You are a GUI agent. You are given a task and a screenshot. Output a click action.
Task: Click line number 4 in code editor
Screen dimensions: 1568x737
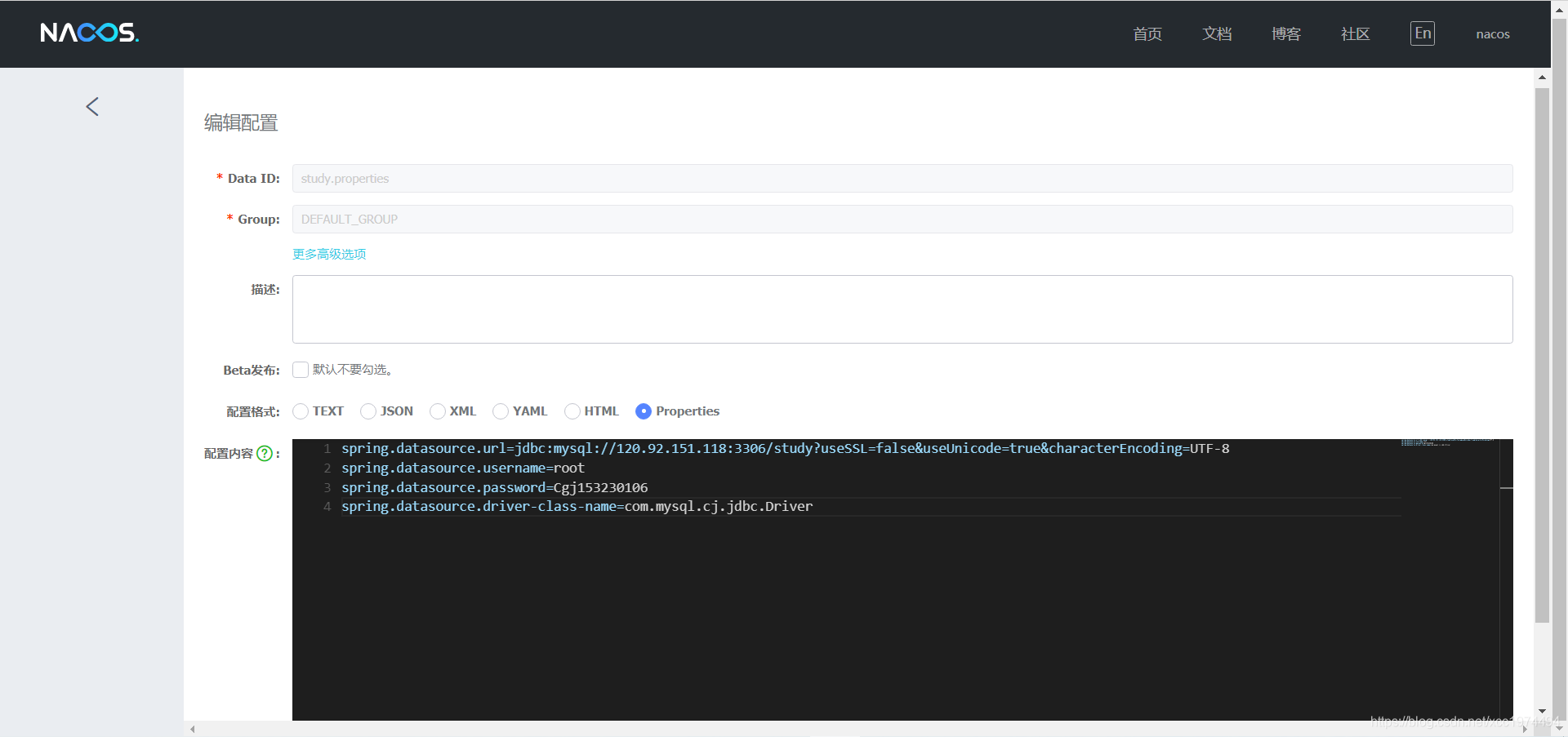[x=327, y=507]
